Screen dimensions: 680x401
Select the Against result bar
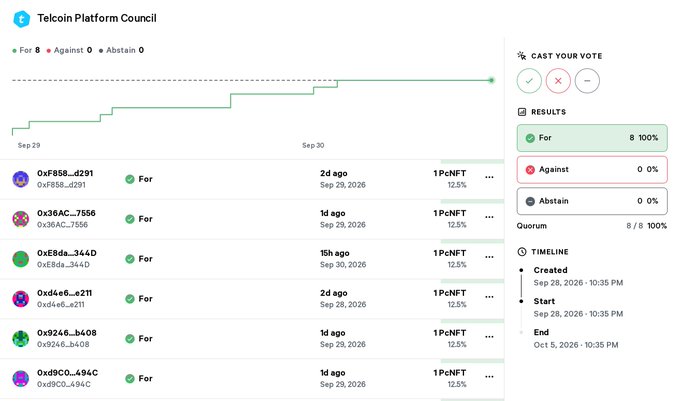592,170
